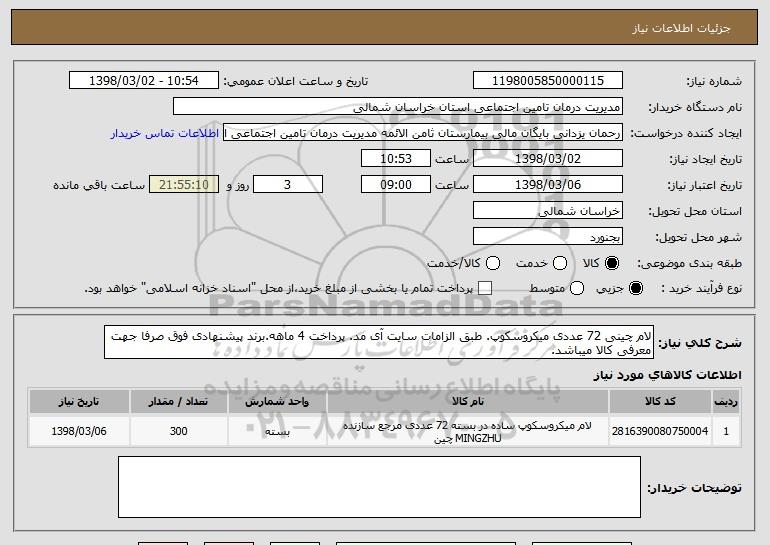This screenshot has height=545, width=770.
Task: Open the اطلاعات تماس خریدار link
Action: [165, 134]
